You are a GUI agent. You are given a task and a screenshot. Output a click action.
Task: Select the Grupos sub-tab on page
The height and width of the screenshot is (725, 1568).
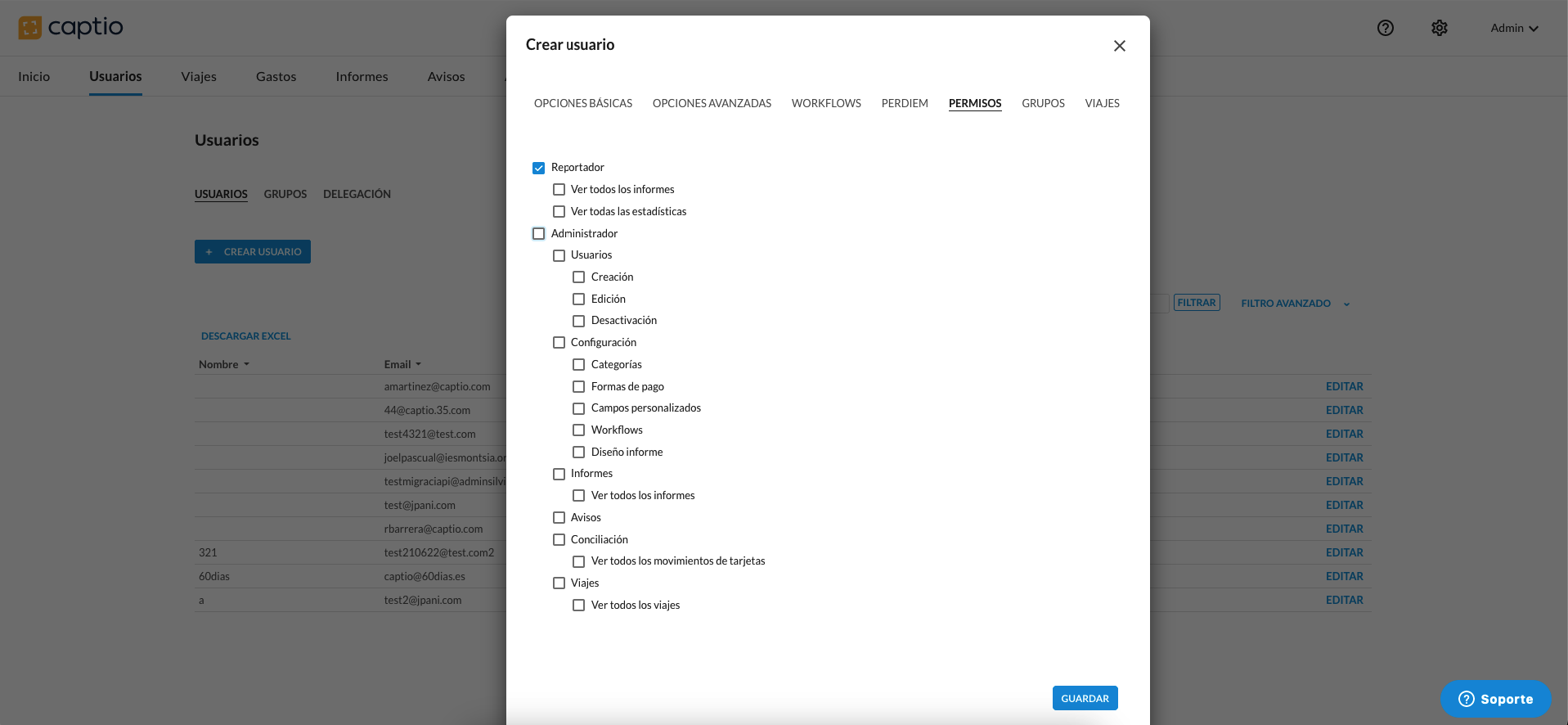point(285,195)
